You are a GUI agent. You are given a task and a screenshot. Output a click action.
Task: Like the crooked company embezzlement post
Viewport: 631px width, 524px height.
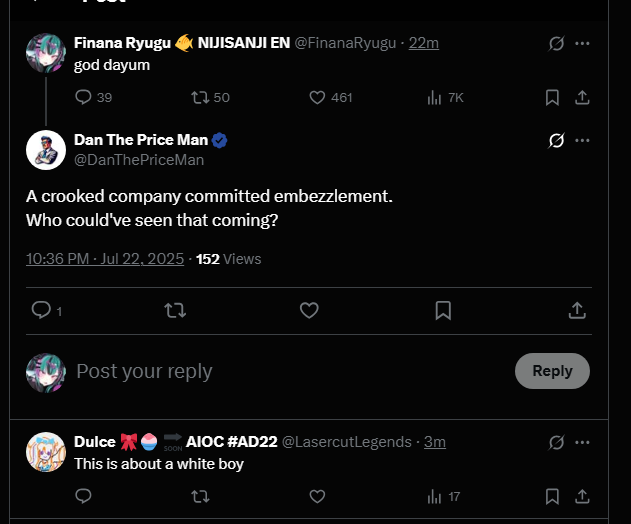click(309, 311)
